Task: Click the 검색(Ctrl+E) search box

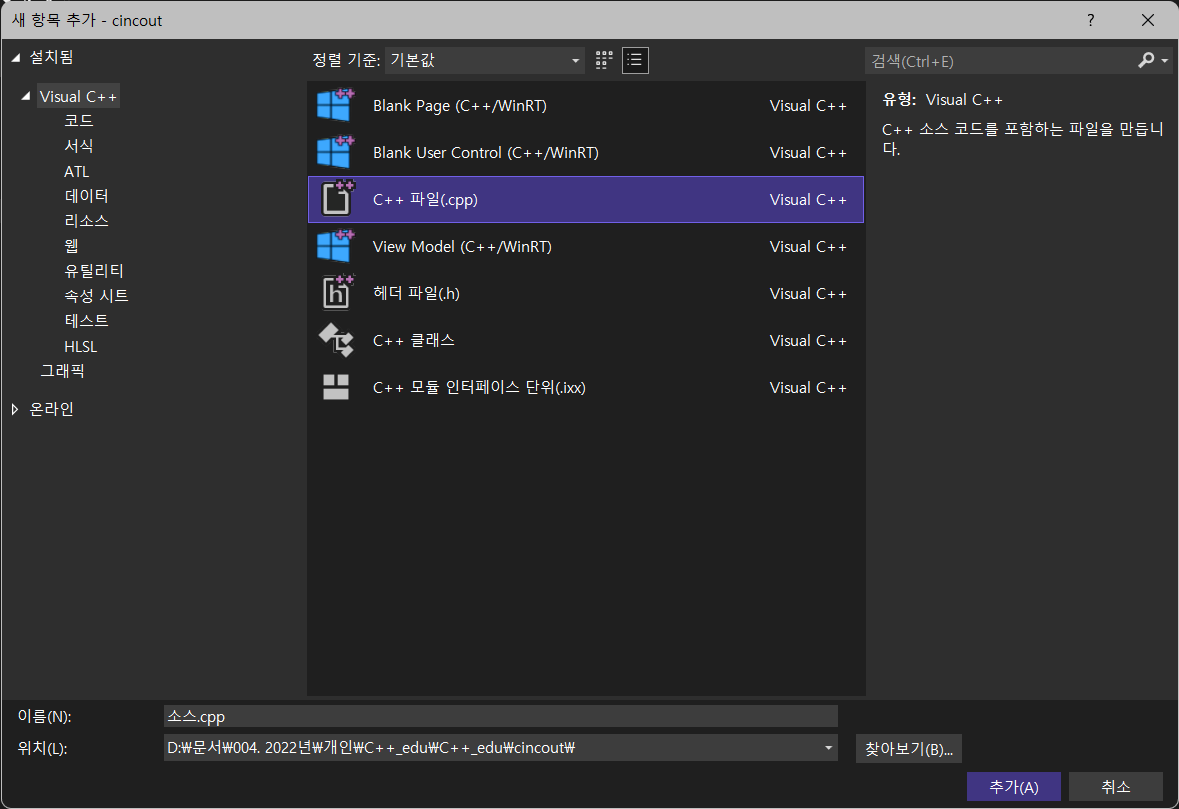Action: (1000, 61)
